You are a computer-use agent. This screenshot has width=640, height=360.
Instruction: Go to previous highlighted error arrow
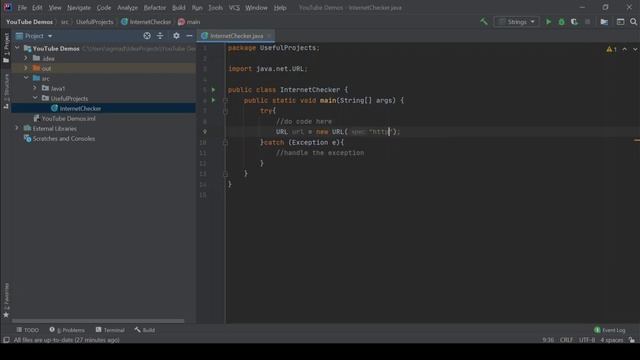pos(624,49)
